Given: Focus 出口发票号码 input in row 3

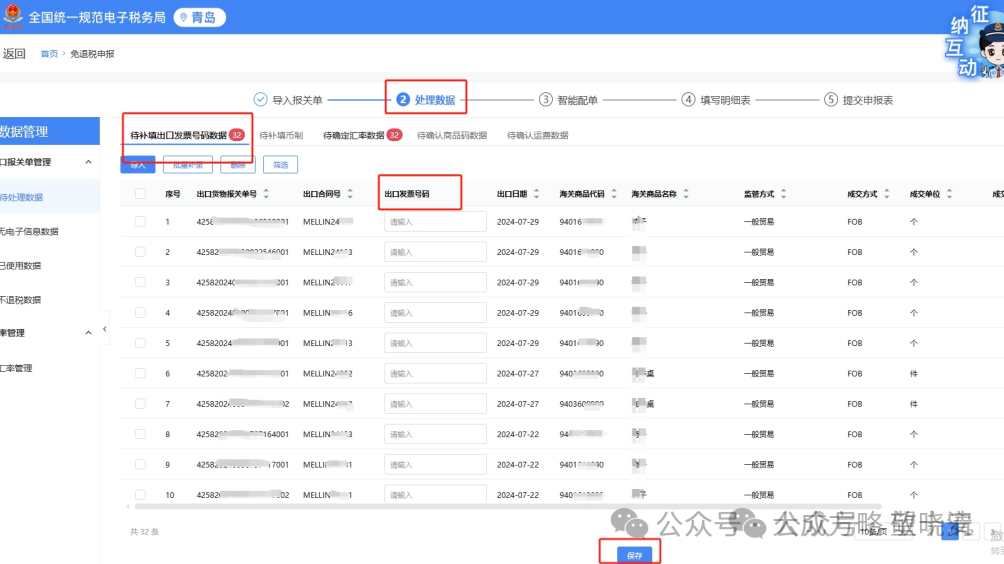Looking at the screenshot, I should pyautogui.click(x=435, y=282).
